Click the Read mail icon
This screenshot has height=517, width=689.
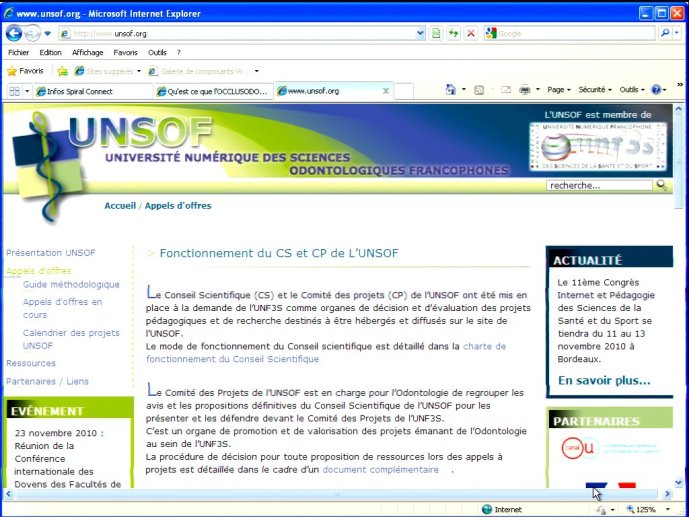(x=506, y=90)
